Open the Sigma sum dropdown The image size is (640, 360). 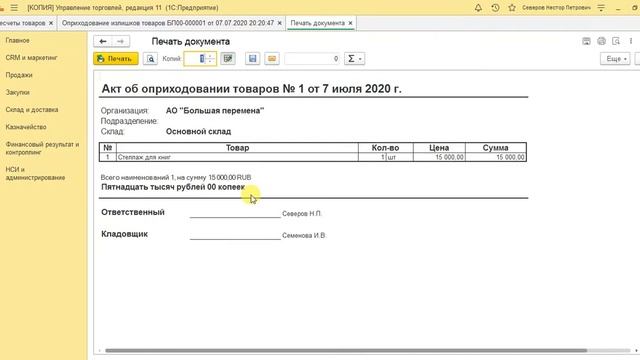click(354, 59)
